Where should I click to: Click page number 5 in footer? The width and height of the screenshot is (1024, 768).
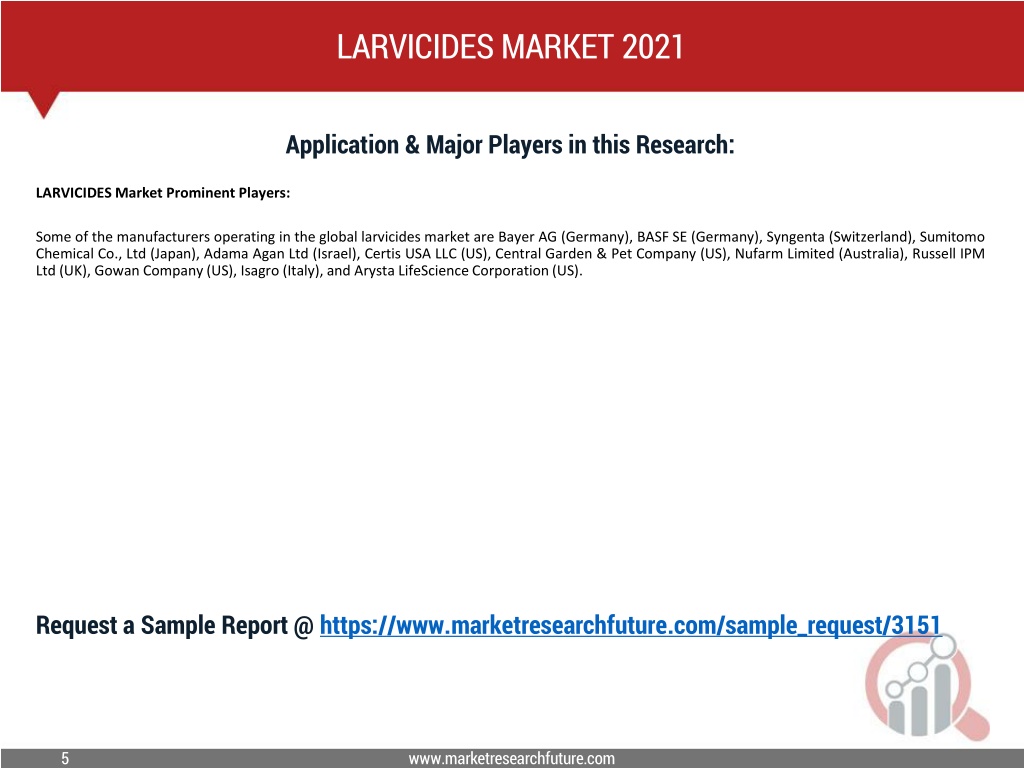(x=65, y=758)
